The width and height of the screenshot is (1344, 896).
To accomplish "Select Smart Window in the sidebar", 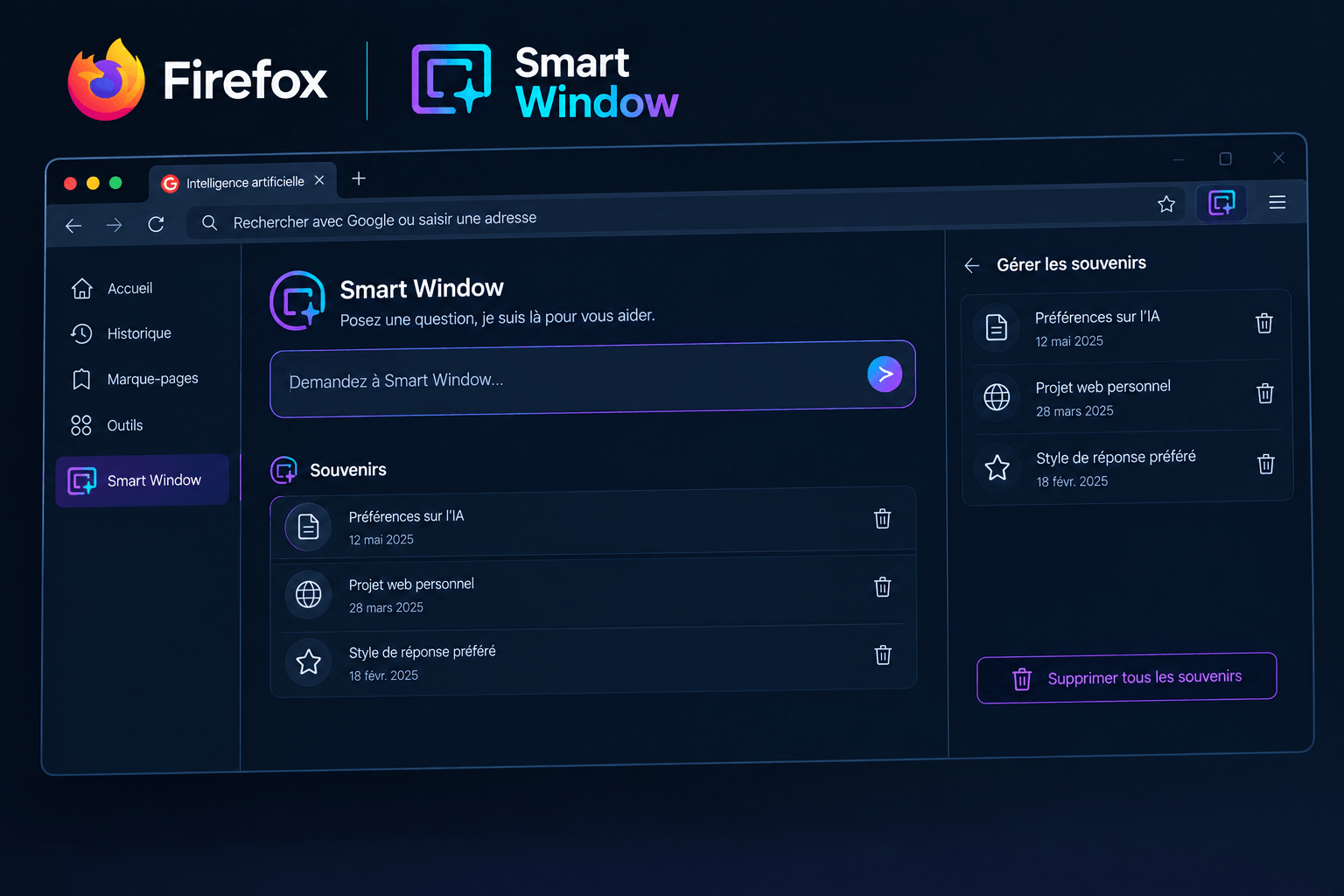I will click(x=143, y=480).
